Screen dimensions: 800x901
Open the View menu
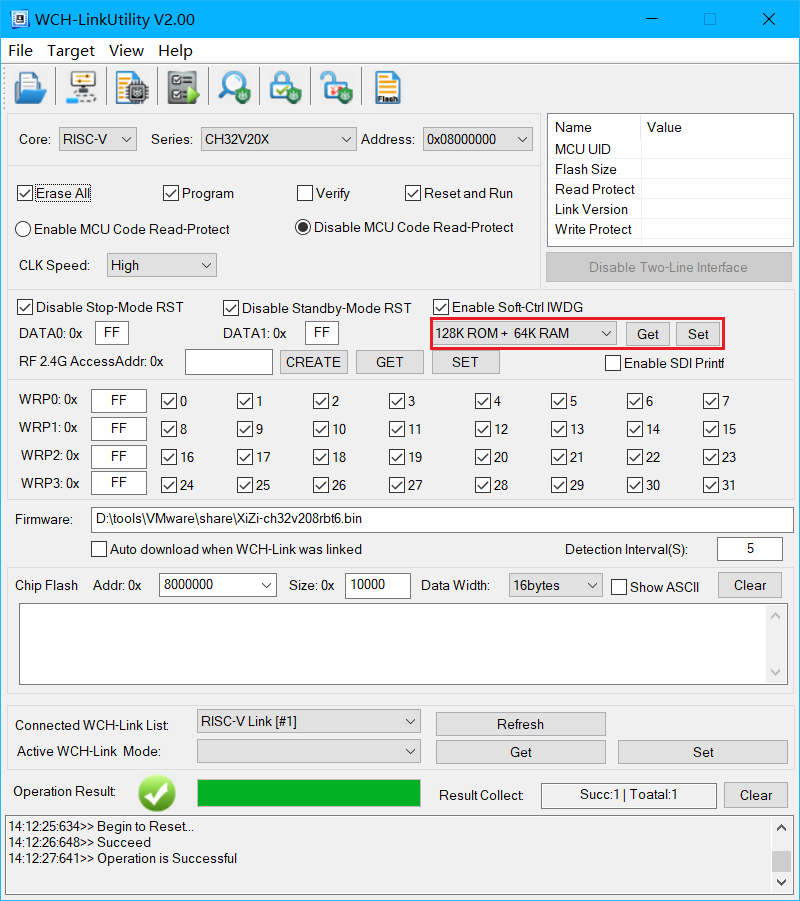tap(126, 51)
